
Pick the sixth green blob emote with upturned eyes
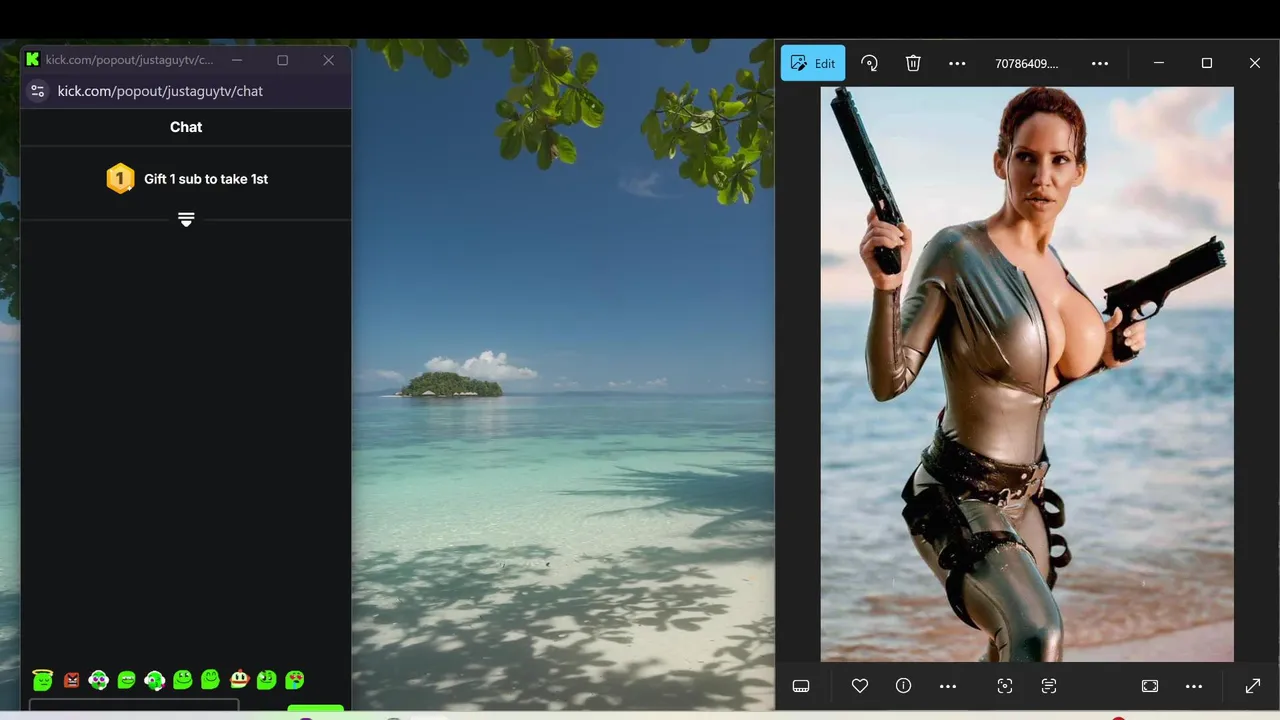pos(182,680)
